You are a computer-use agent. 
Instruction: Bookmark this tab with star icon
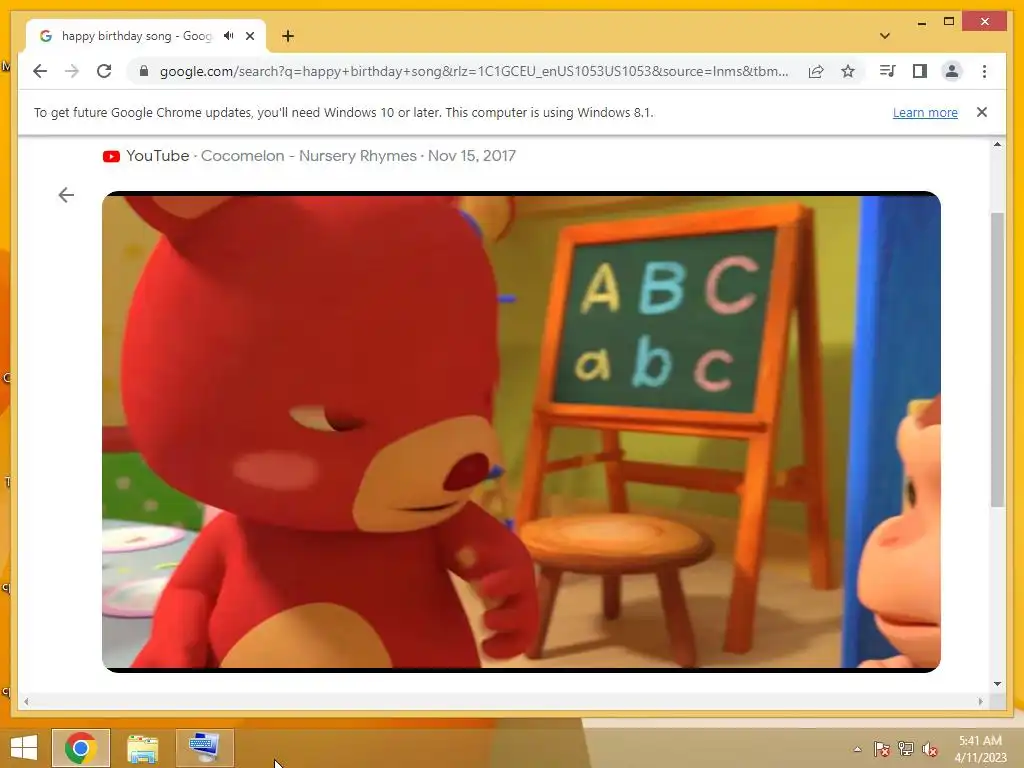tap(848, 71)
